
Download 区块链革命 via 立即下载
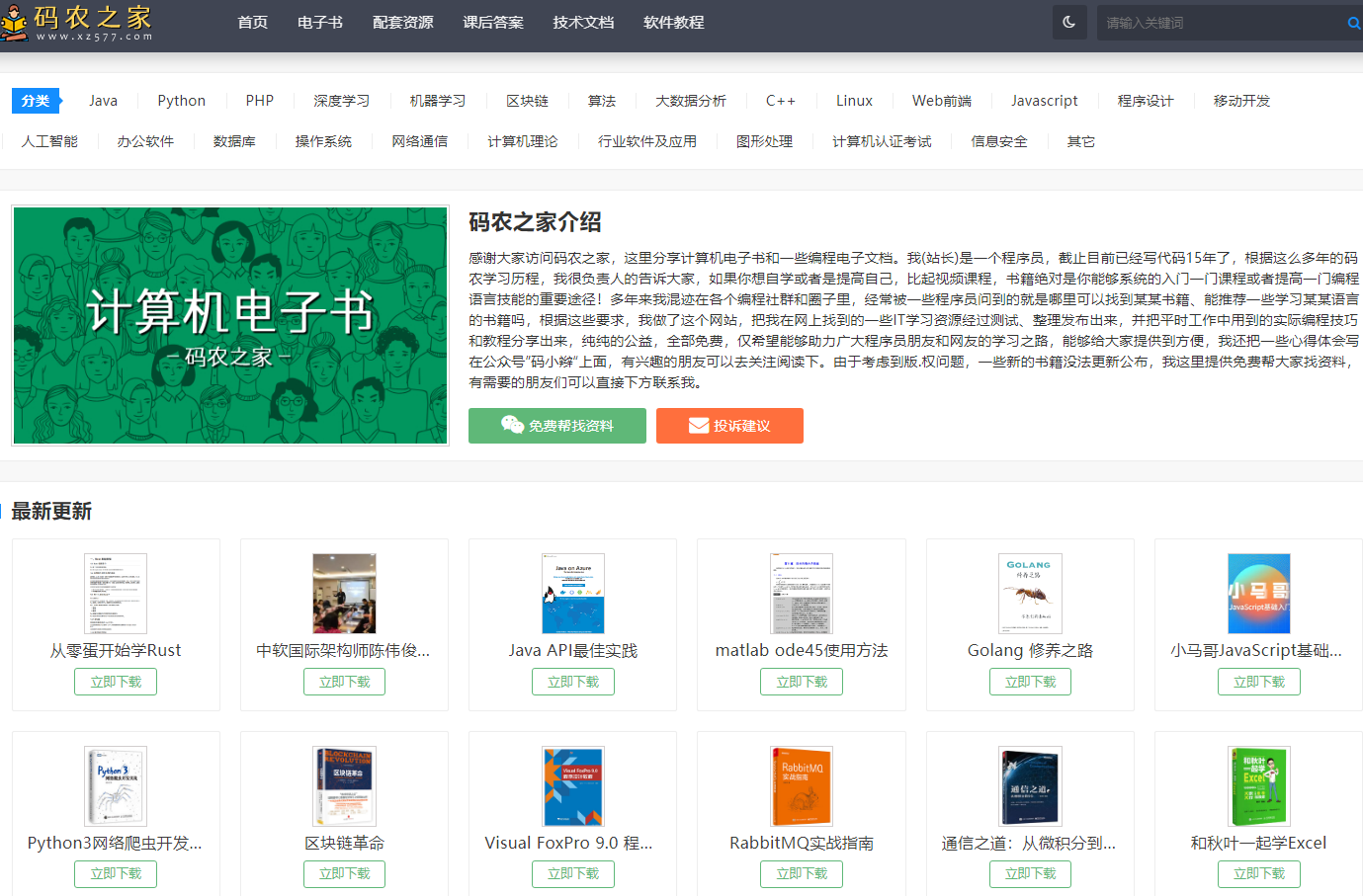[x=345, y=874]
